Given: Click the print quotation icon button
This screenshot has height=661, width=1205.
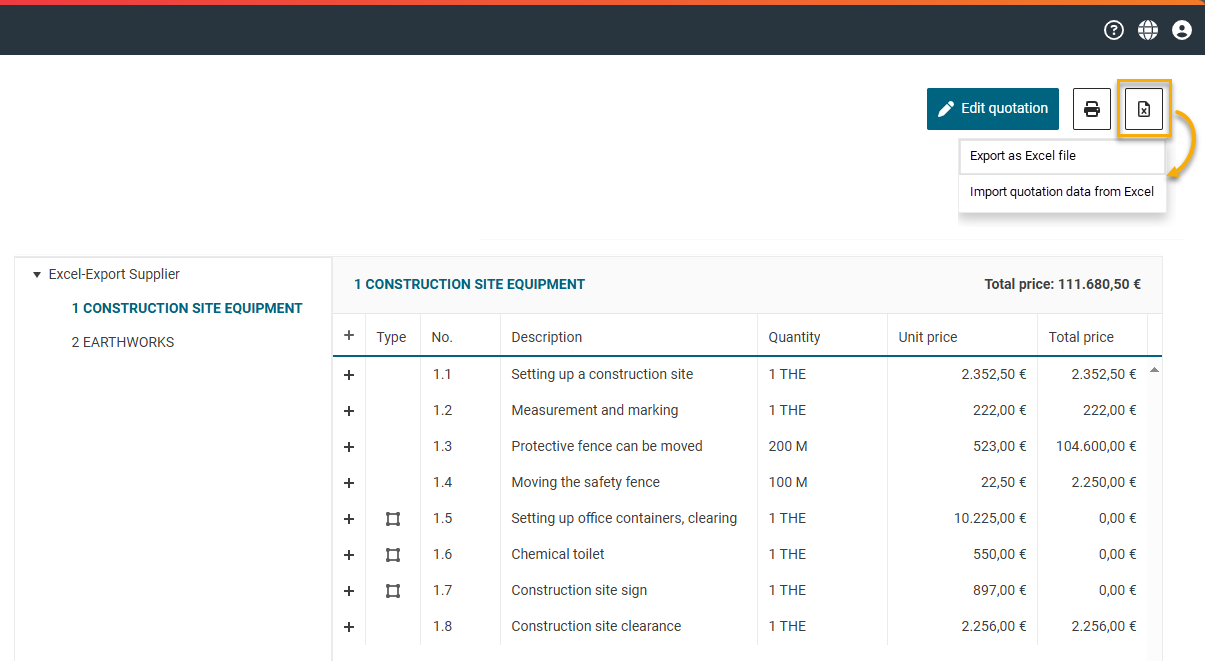Looking at the screenshot, I should (x=1092, y=109).
